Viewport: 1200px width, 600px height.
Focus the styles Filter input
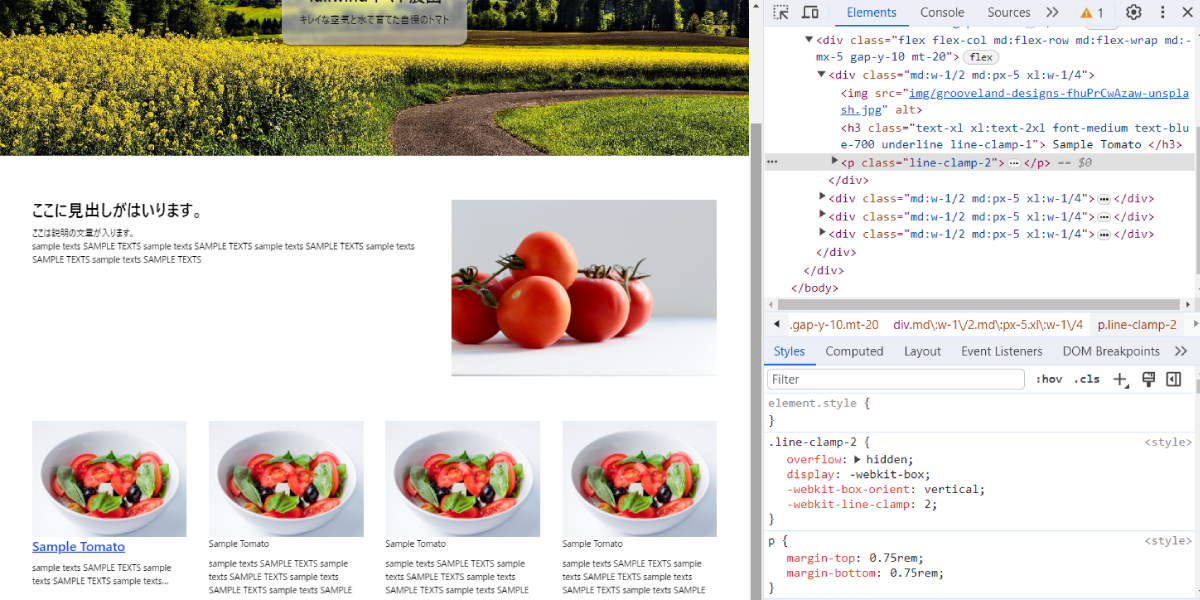896,380
